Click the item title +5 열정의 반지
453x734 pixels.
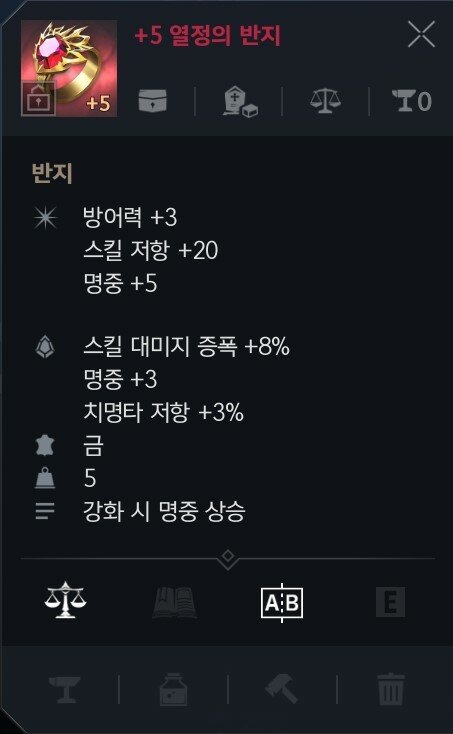(207, 36)
